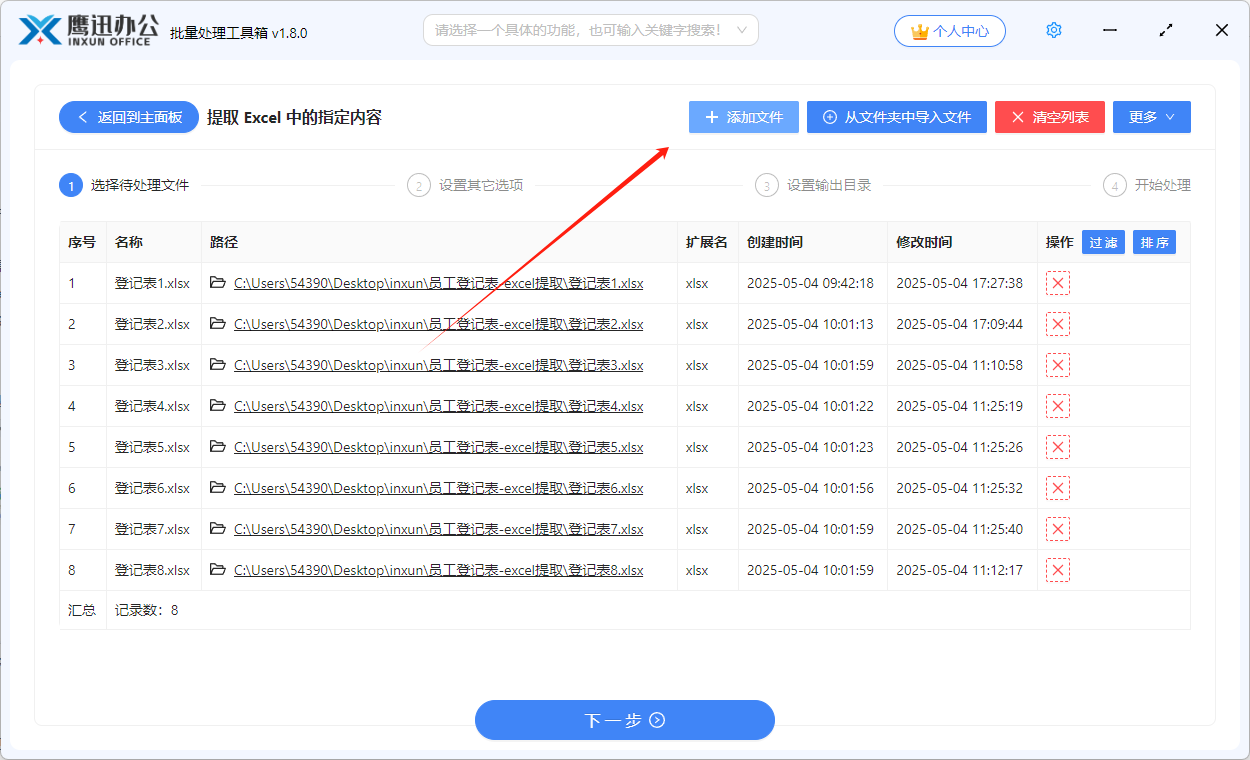Open path link for 登记表4.xlsx
1250x760 pixels.
pos(438,406)
